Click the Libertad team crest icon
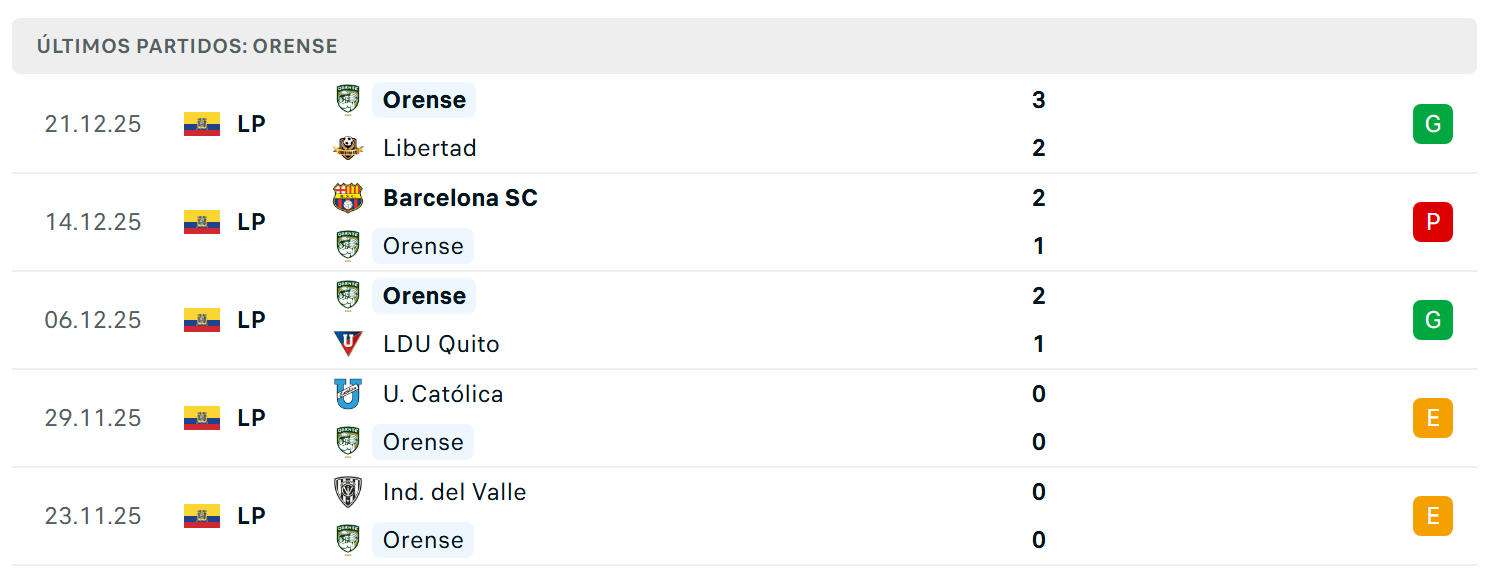The height and width of the screenshot is (584, 1493). [348, 148]
